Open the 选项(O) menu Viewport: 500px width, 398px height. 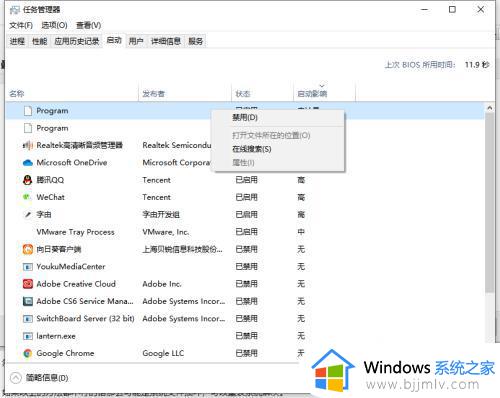point(54,25)
